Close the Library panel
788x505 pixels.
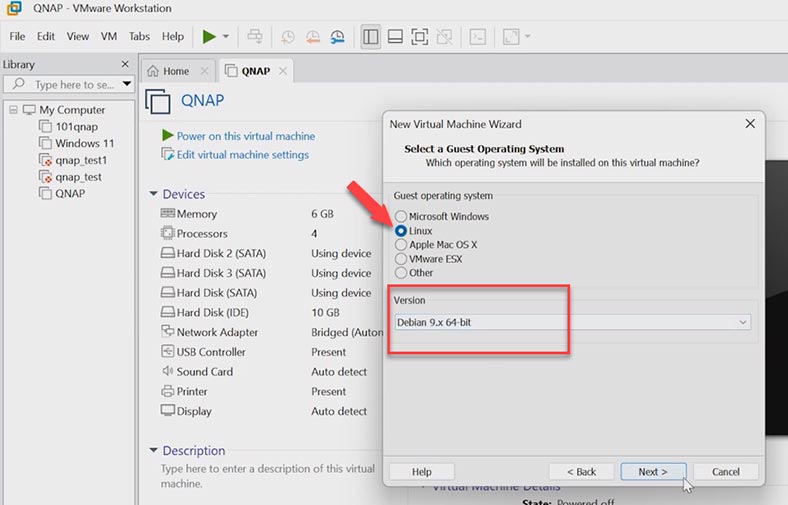pos(125,64)
